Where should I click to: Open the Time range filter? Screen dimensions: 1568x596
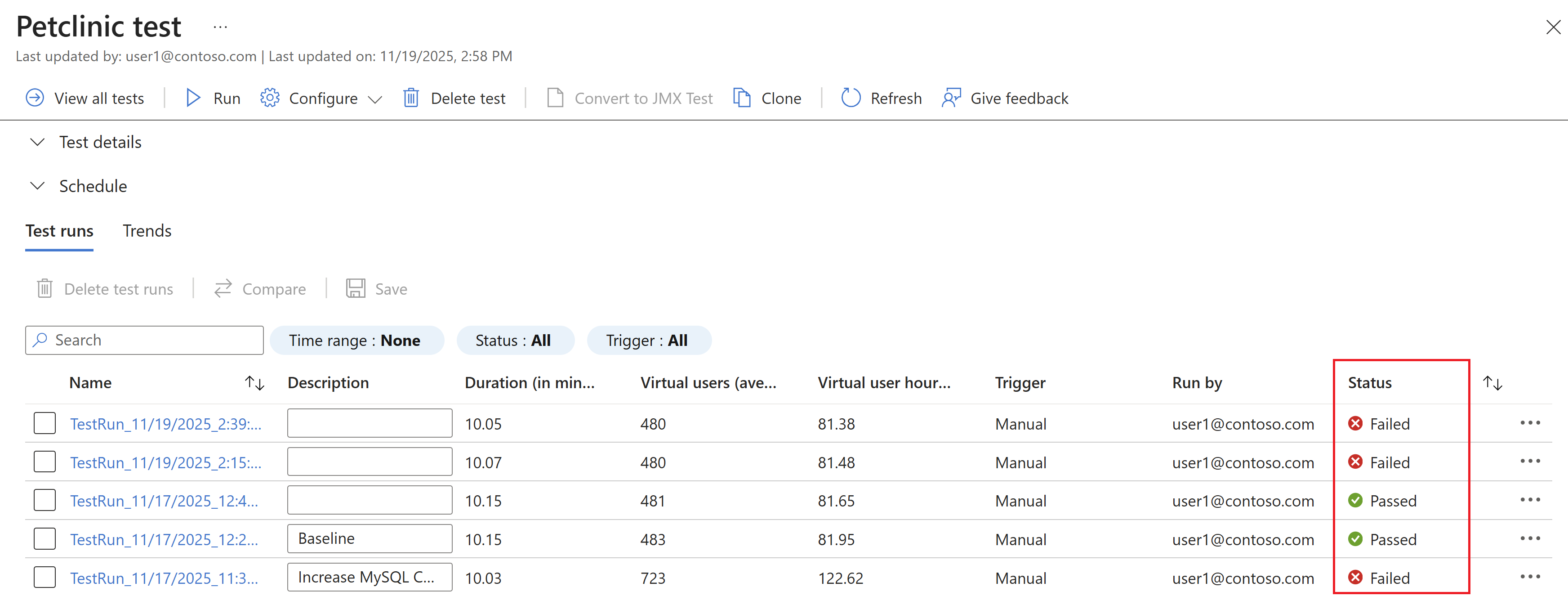[x=356, y=341]
